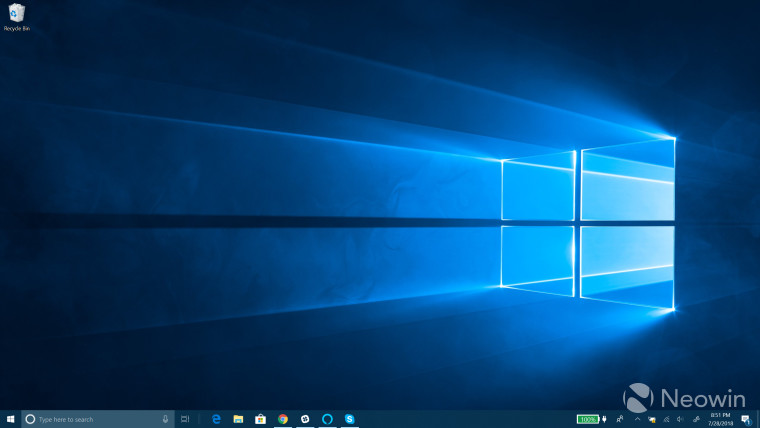This screenshot has width=760, height=428.
Task: Launch Microsoft Edge from the taskbar
Action: pos(216,419)
